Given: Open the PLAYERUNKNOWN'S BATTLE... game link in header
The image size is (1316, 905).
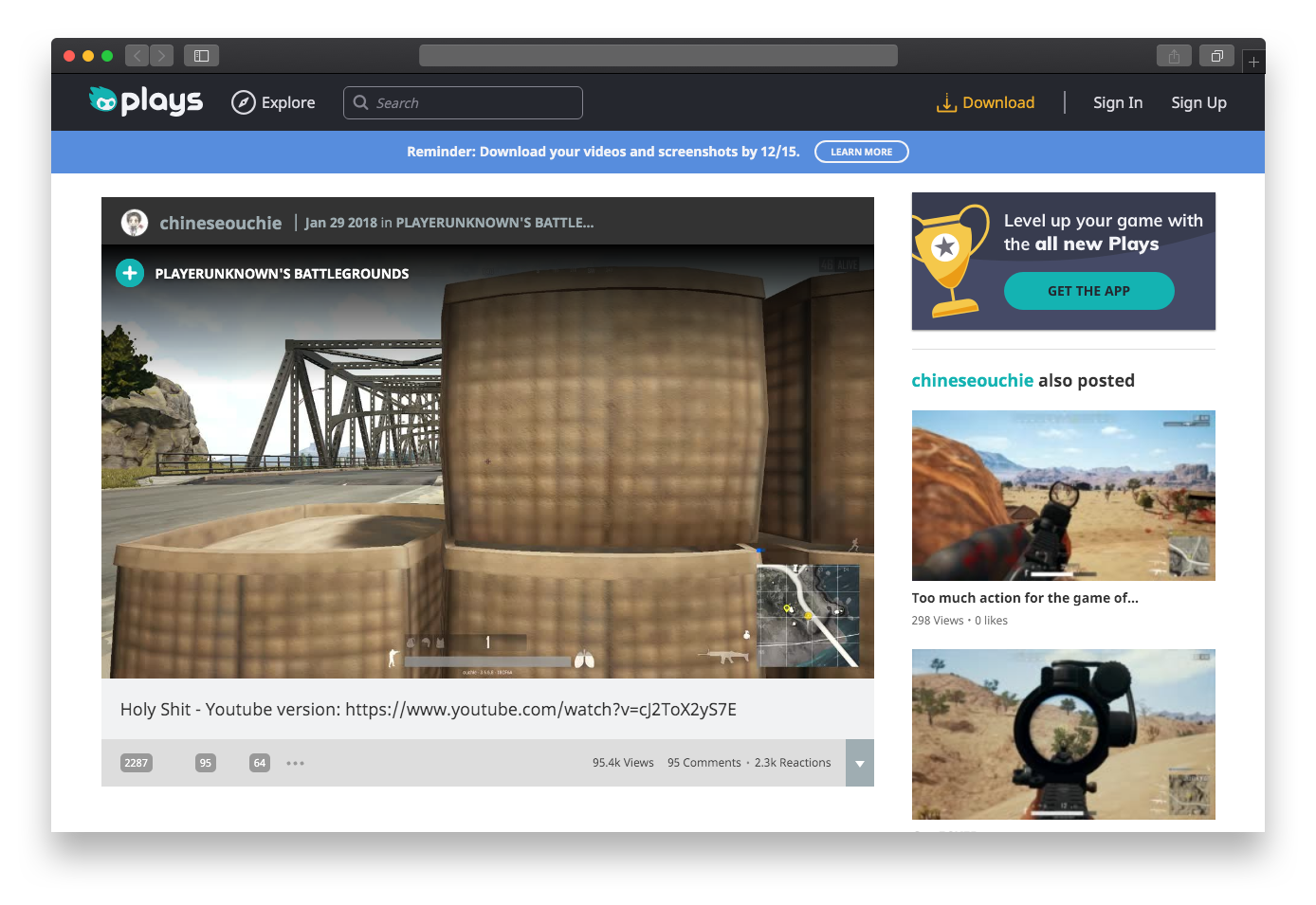Looking at the screenshot, I should click(494, 223).
